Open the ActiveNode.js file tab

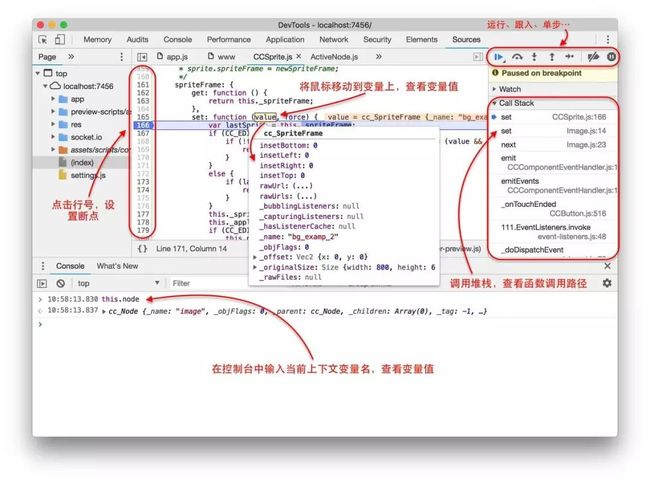334,57
